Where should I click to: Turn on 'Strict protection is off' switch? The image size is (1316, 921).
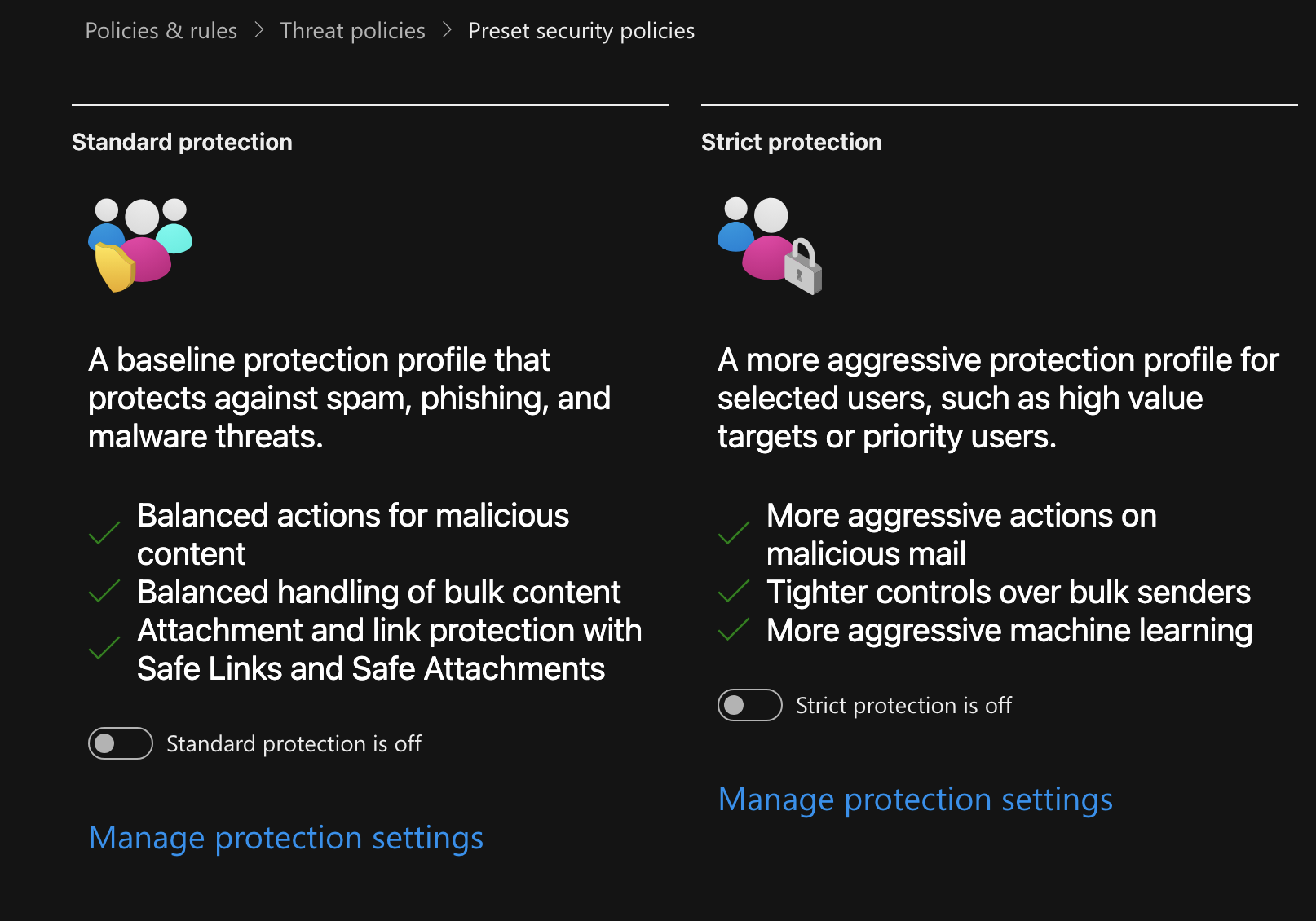749,705
